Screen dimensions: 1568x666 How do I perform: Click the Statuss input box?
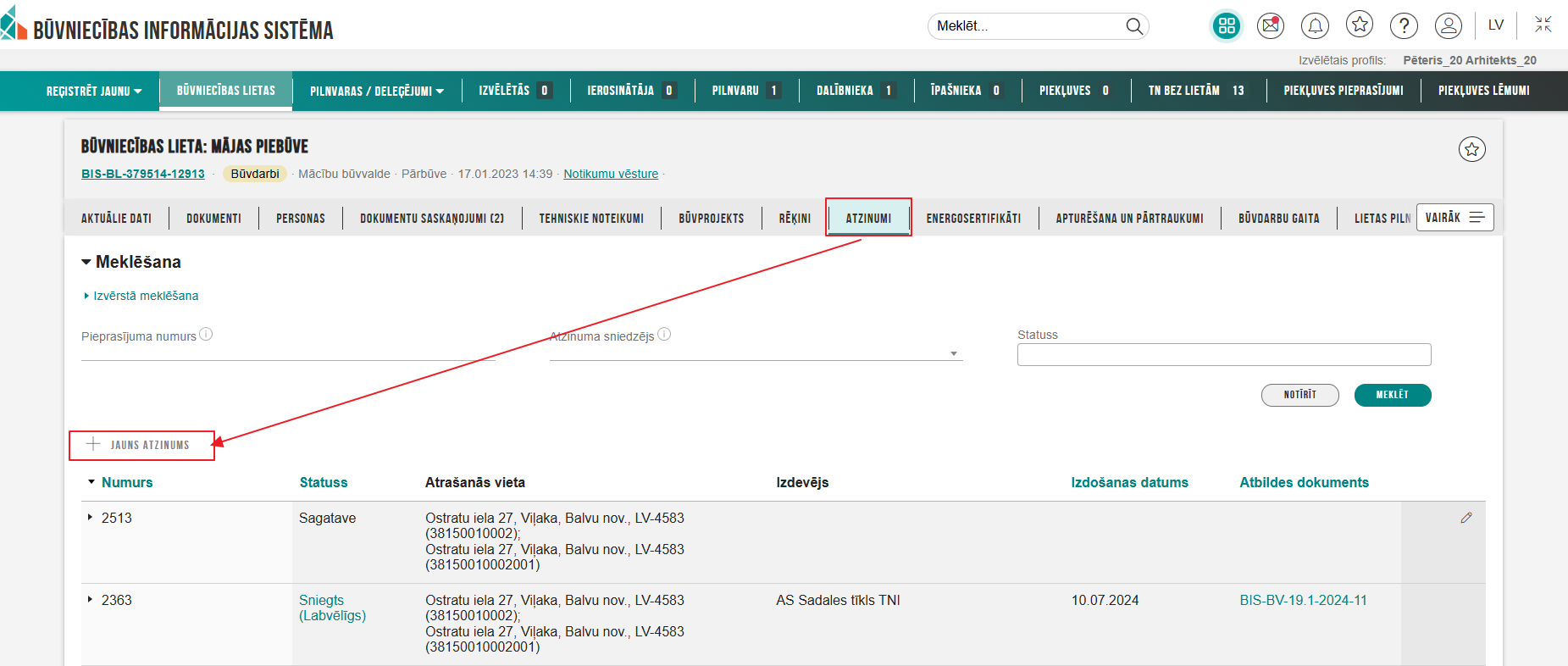(1224, 354)
